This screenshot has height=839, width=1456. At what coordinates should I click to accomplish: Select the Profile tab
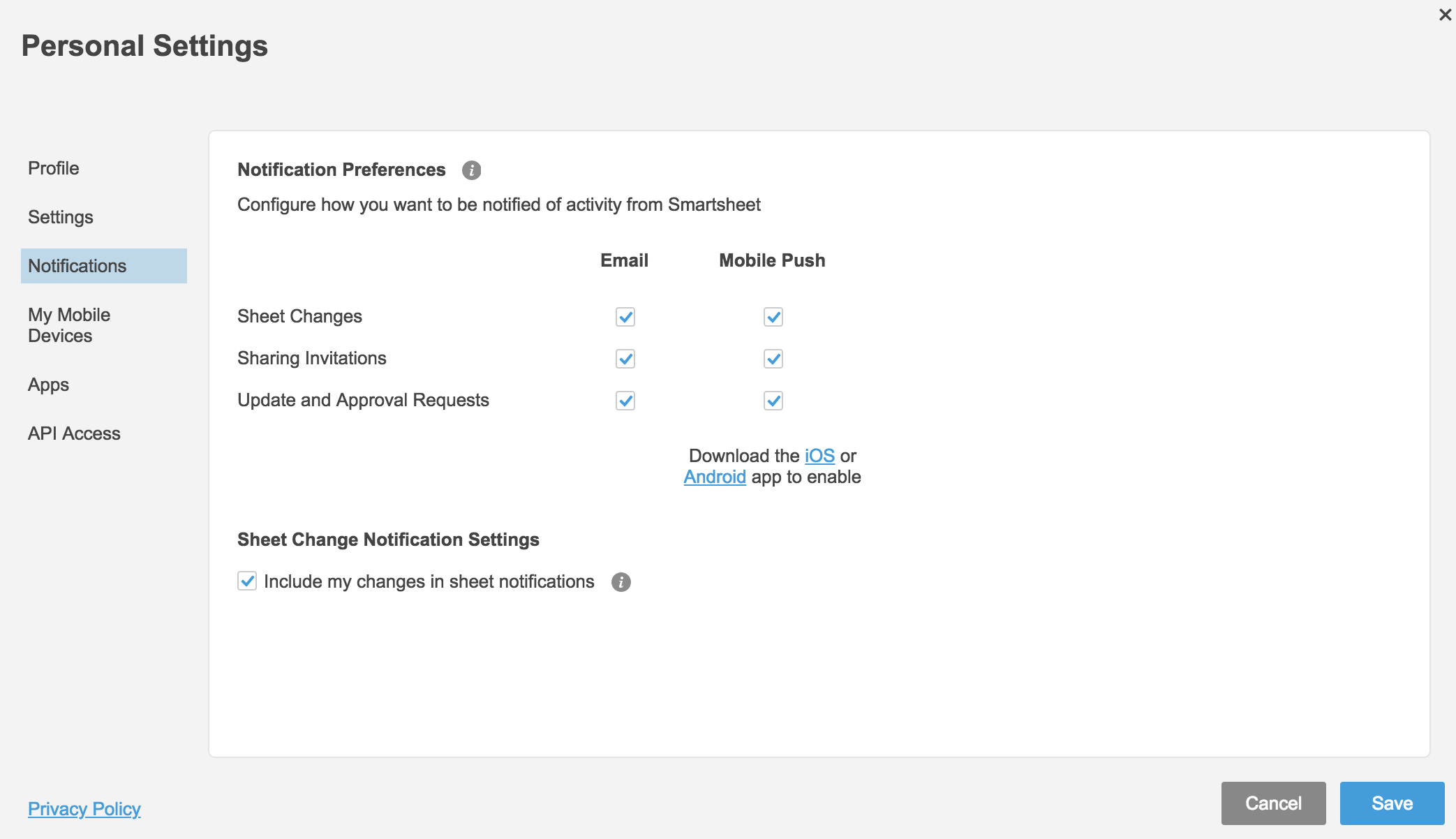tap(53, 168)
